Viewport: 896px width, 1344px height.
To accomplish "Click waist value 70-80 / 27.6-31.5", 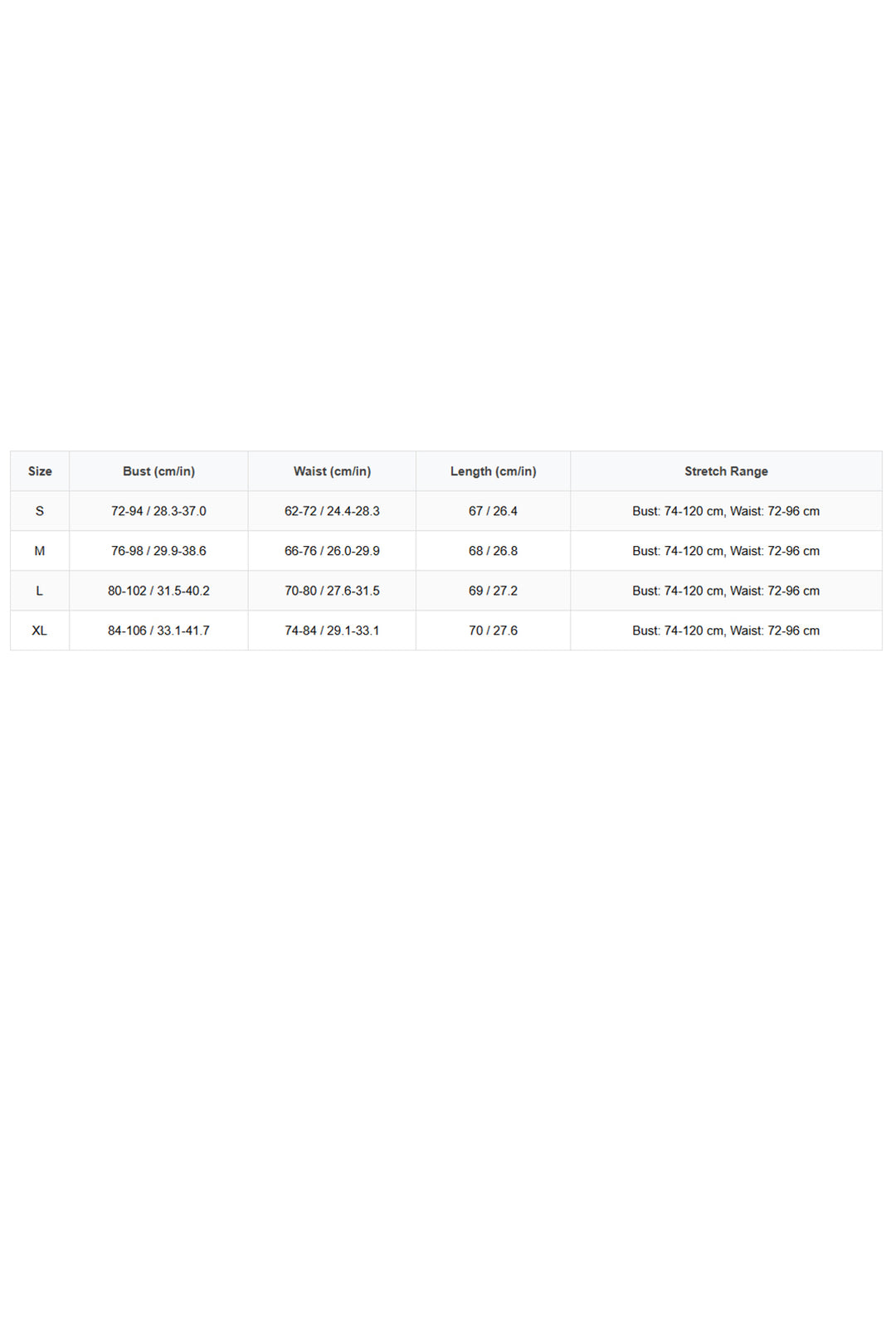I will point(332,591).
